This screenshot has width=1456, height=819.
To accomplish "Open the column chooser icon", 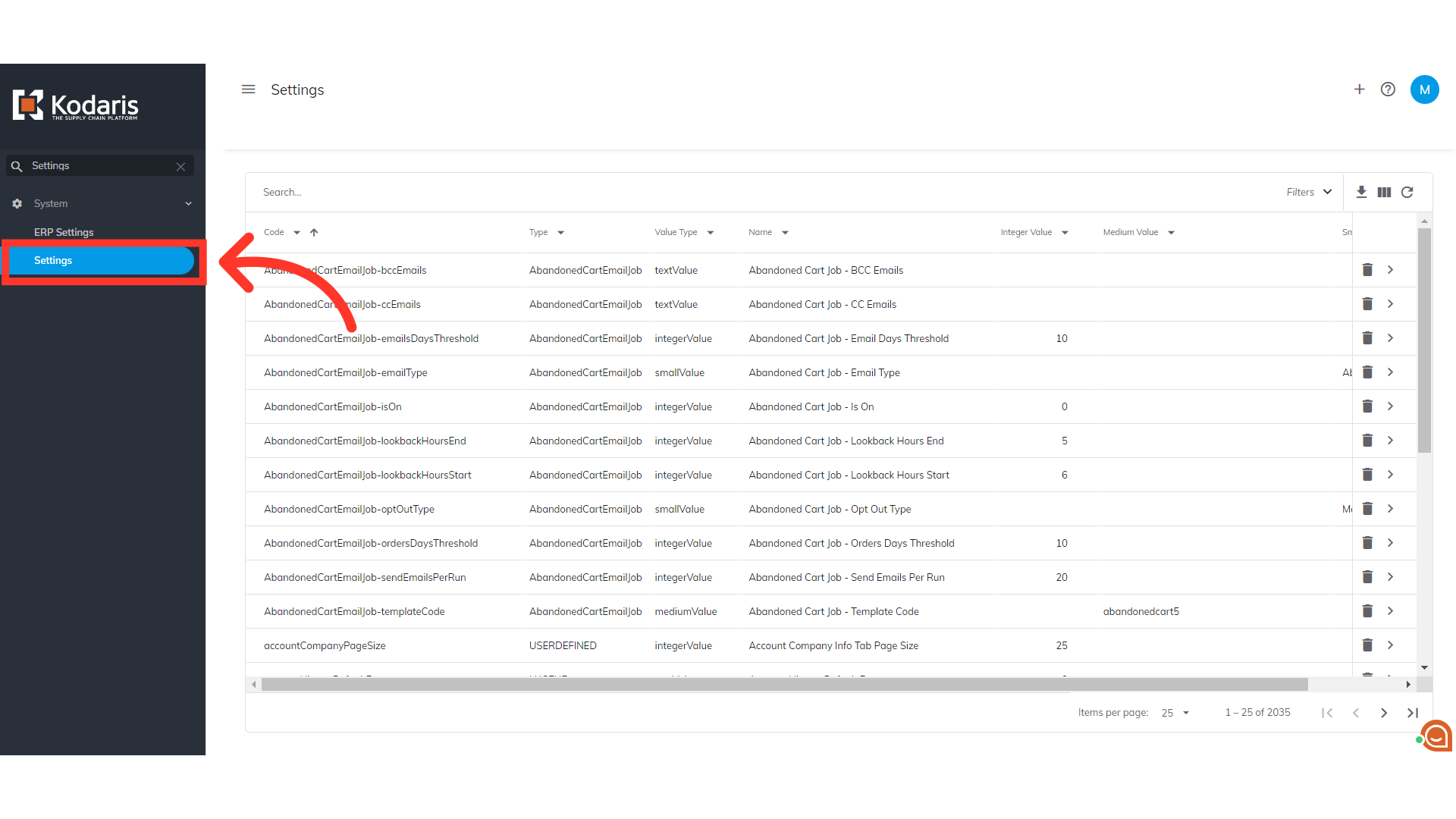I will tap(1384, 192).
